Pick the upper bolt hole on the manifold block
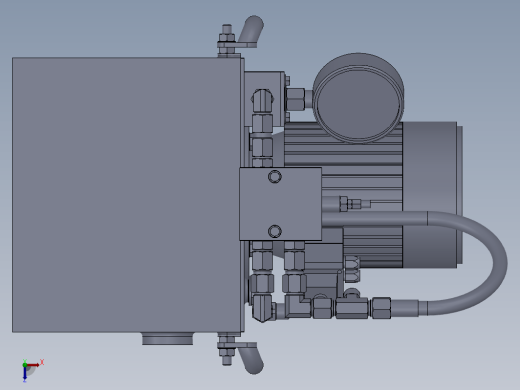The height and width of the screenshot is (390, 520). (275, 177)
